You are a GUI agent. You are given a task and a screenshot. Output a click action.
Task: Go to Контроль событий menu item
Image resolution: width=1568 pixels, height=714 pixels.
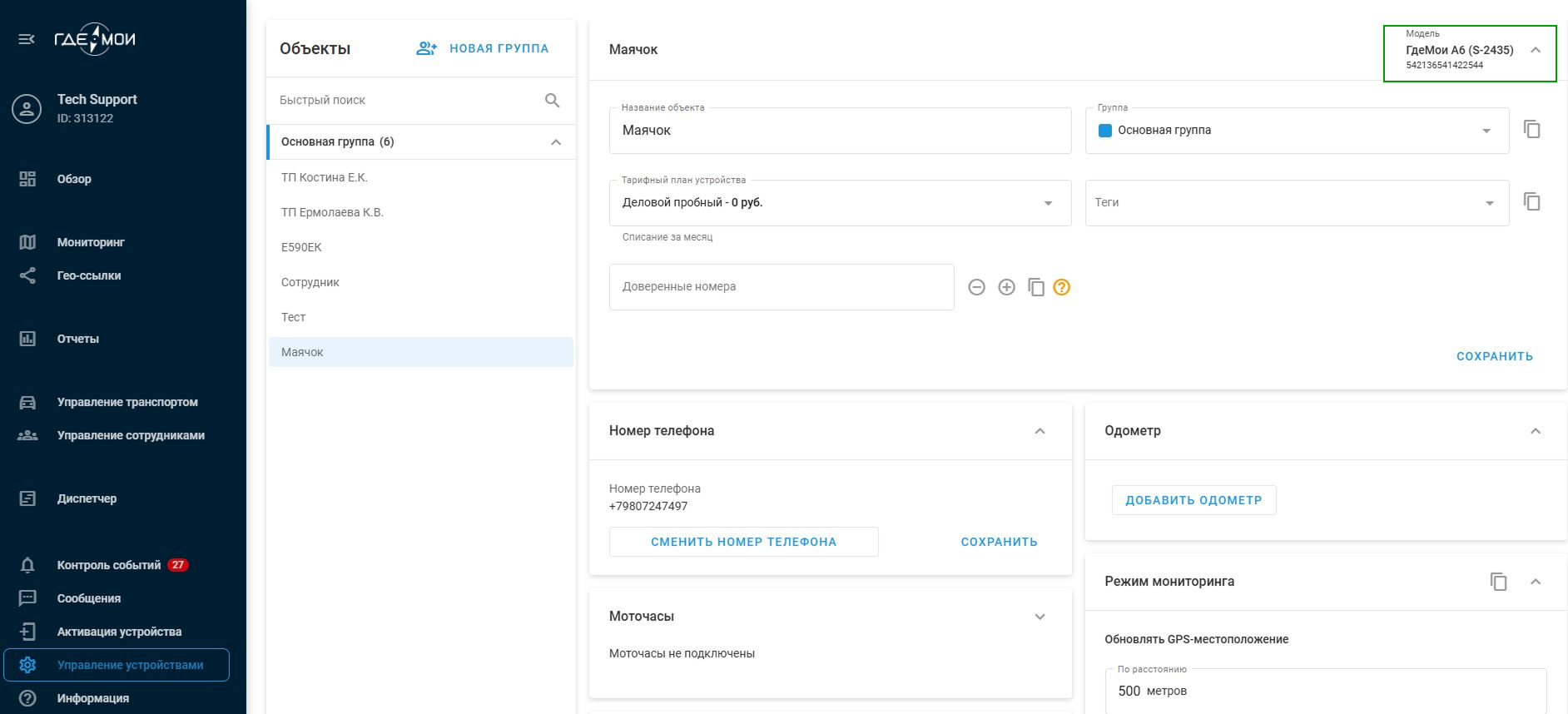[x=108, y=565]
